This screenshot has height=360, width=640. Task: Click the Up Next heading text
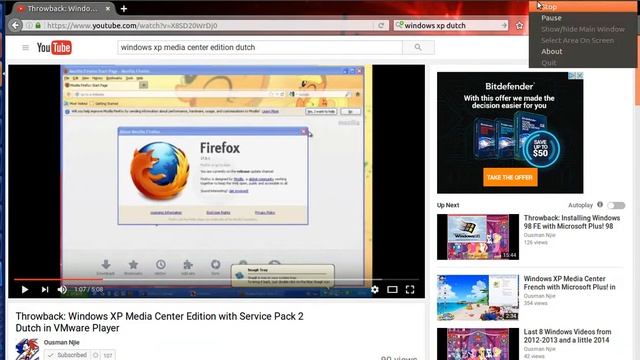click(x=448, y=205)
